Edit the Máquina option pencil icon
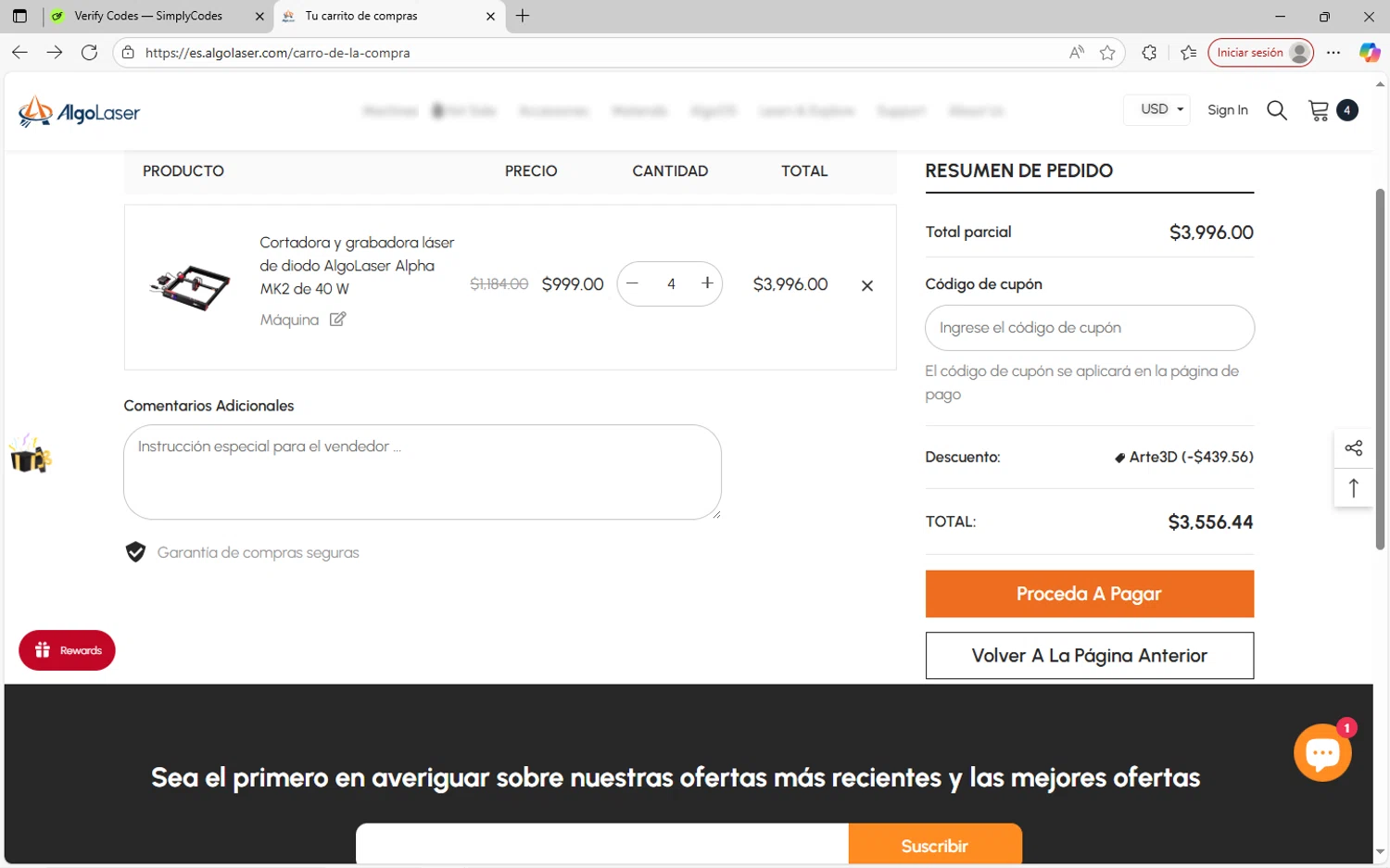1390x868 pixels. pos(338,320)
